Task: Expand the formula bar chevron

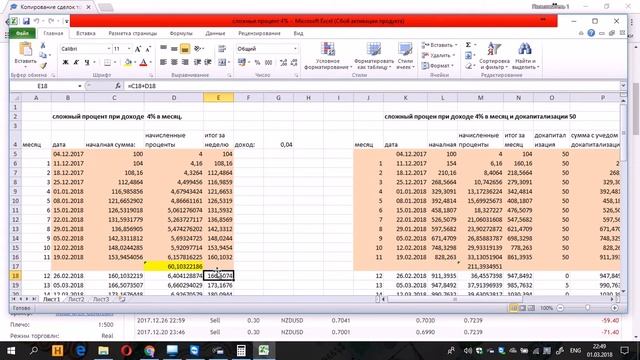Action: [x=623, y=86]
